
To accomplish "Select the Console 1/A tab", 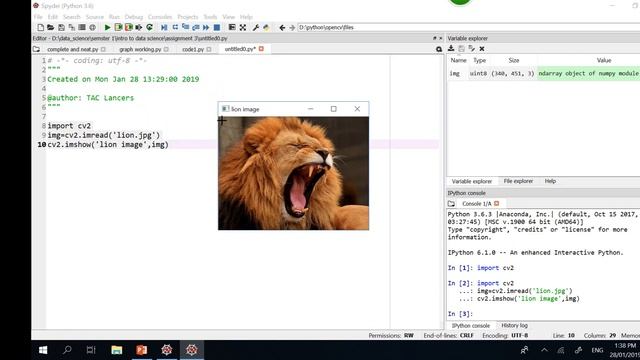I will coord(476,203).
